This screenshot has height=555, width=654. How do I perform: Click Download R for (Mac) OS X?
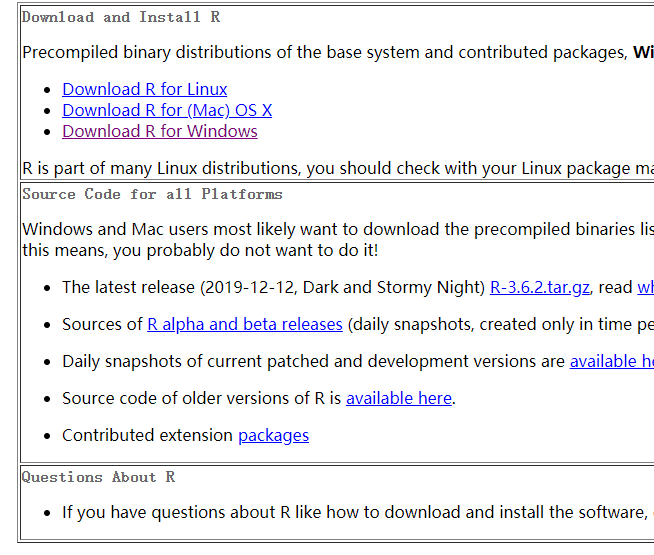[x=166, y=110]
